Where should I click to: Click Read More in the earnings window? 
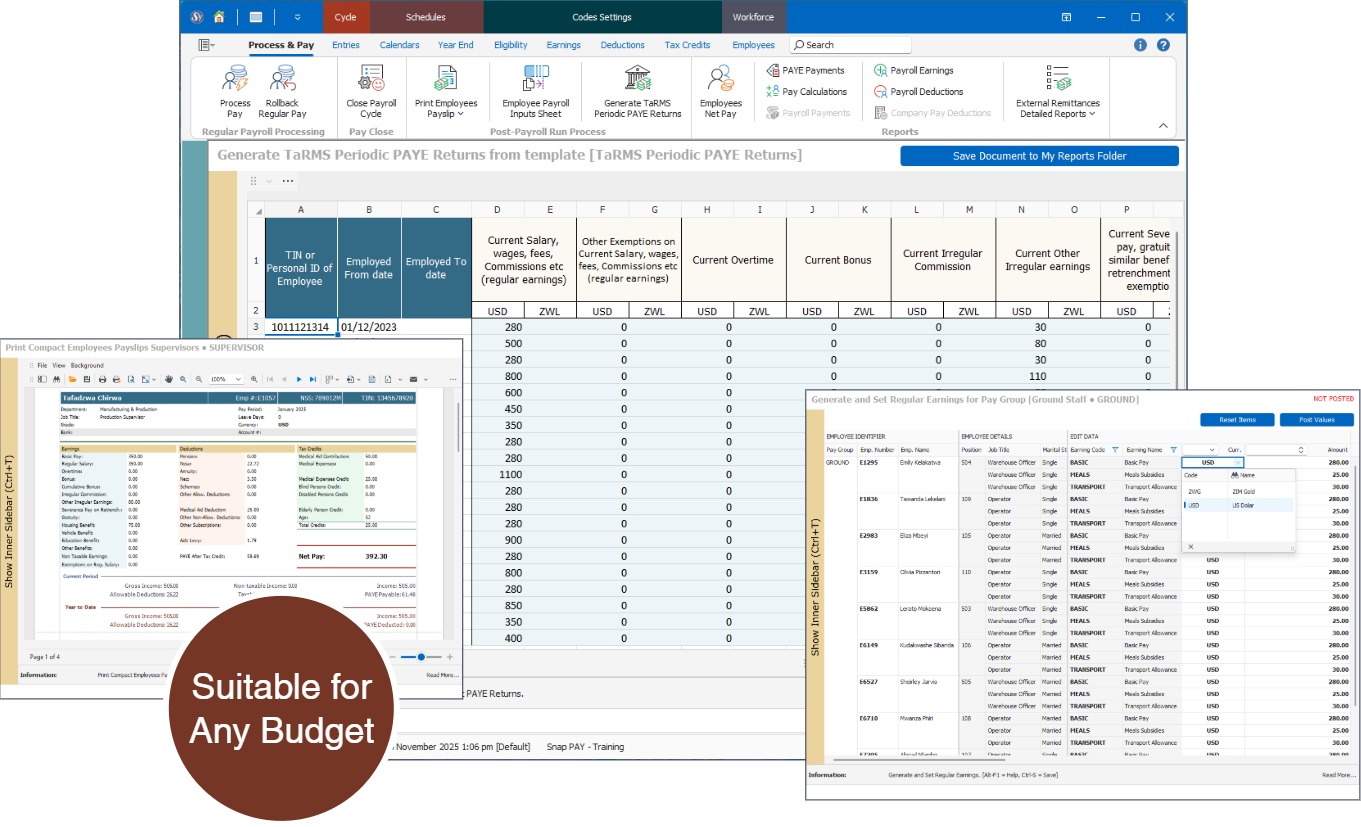1339,775
